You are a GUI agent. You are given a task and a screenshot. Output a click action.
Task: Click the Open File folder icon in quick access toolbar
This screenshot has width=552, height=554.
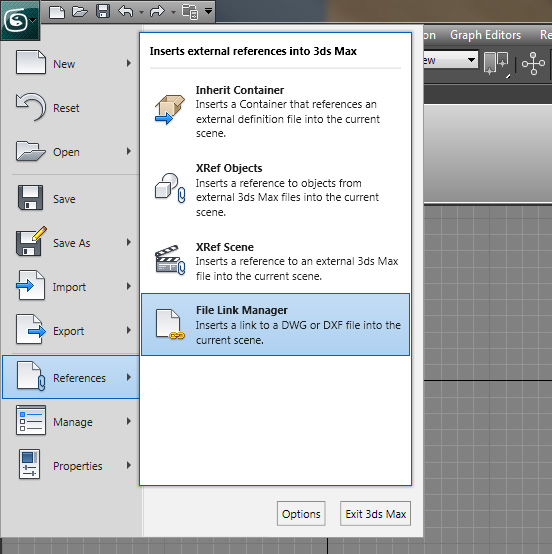point(80,12)
